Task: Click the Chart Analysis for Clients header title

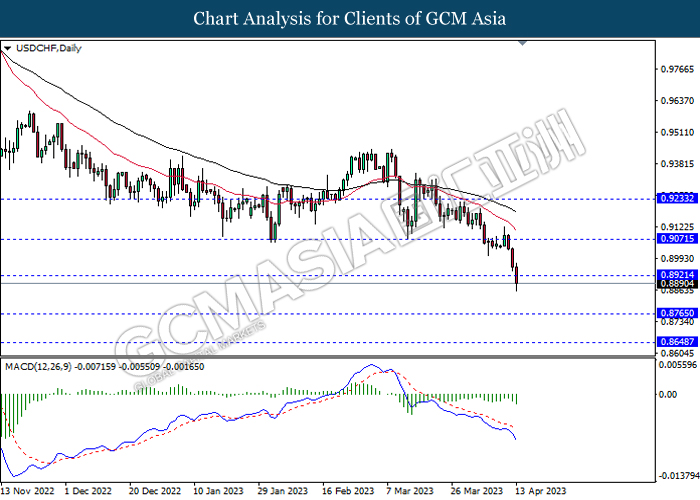Action: [x=350, y=19]
